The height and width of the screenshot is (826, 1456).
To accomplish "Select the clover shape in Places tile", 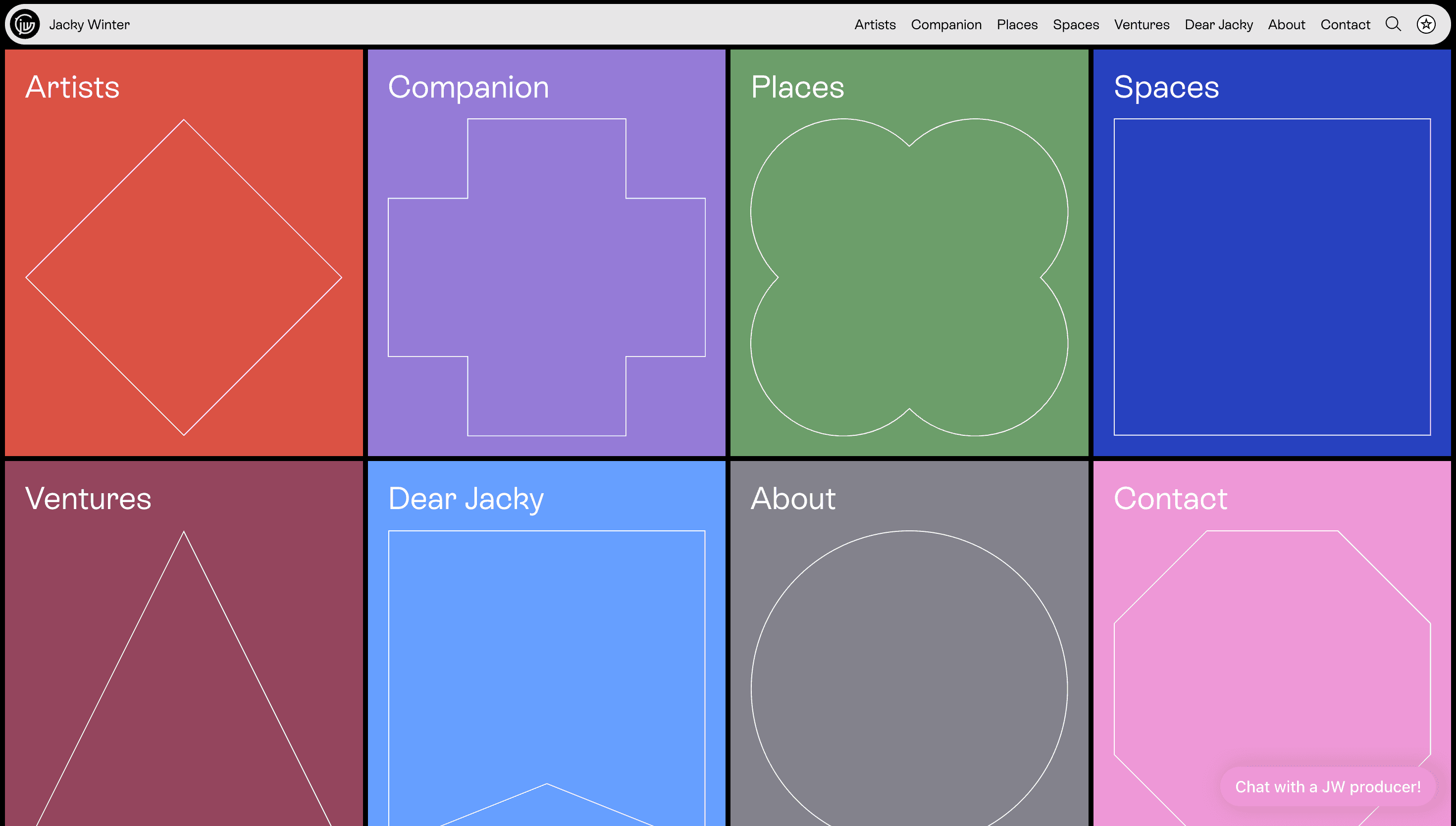I will (909, 276).
